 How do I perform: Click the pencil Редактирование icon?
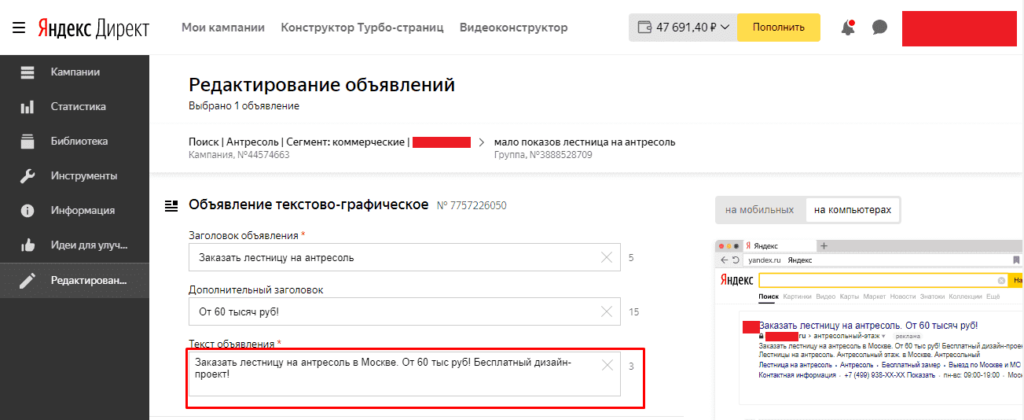point(27,281)
